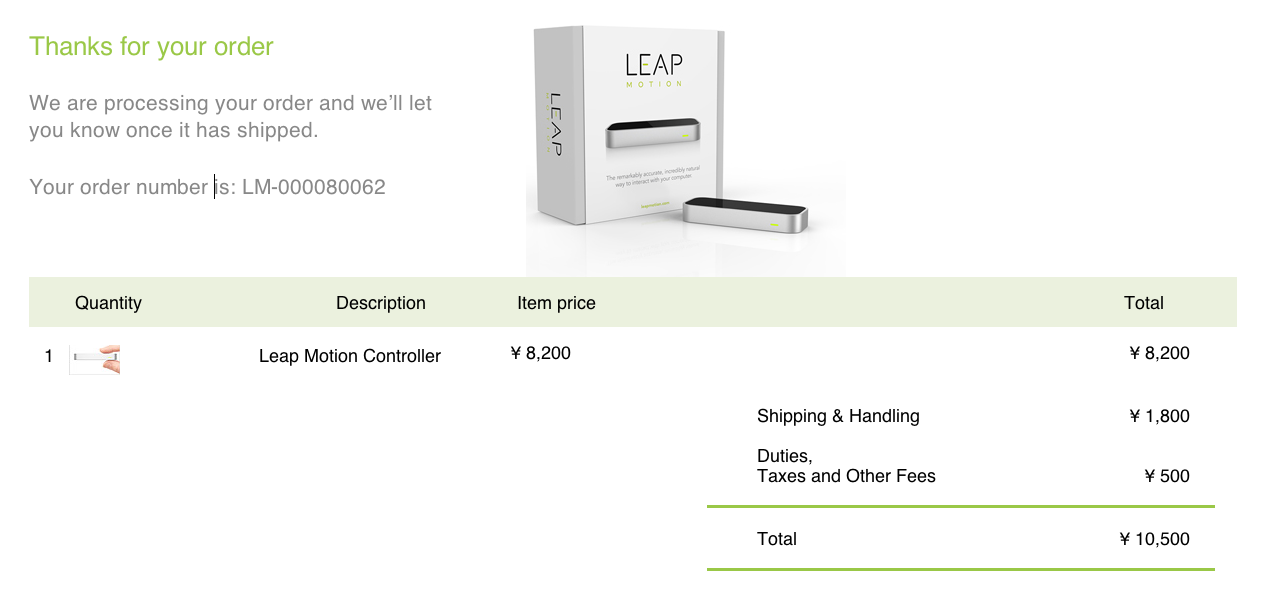Image resolution: width=1267 pixels, height=603 pixels.
Task: Click the quantity value 1 in the order row
Action: (x=49, y=356)
